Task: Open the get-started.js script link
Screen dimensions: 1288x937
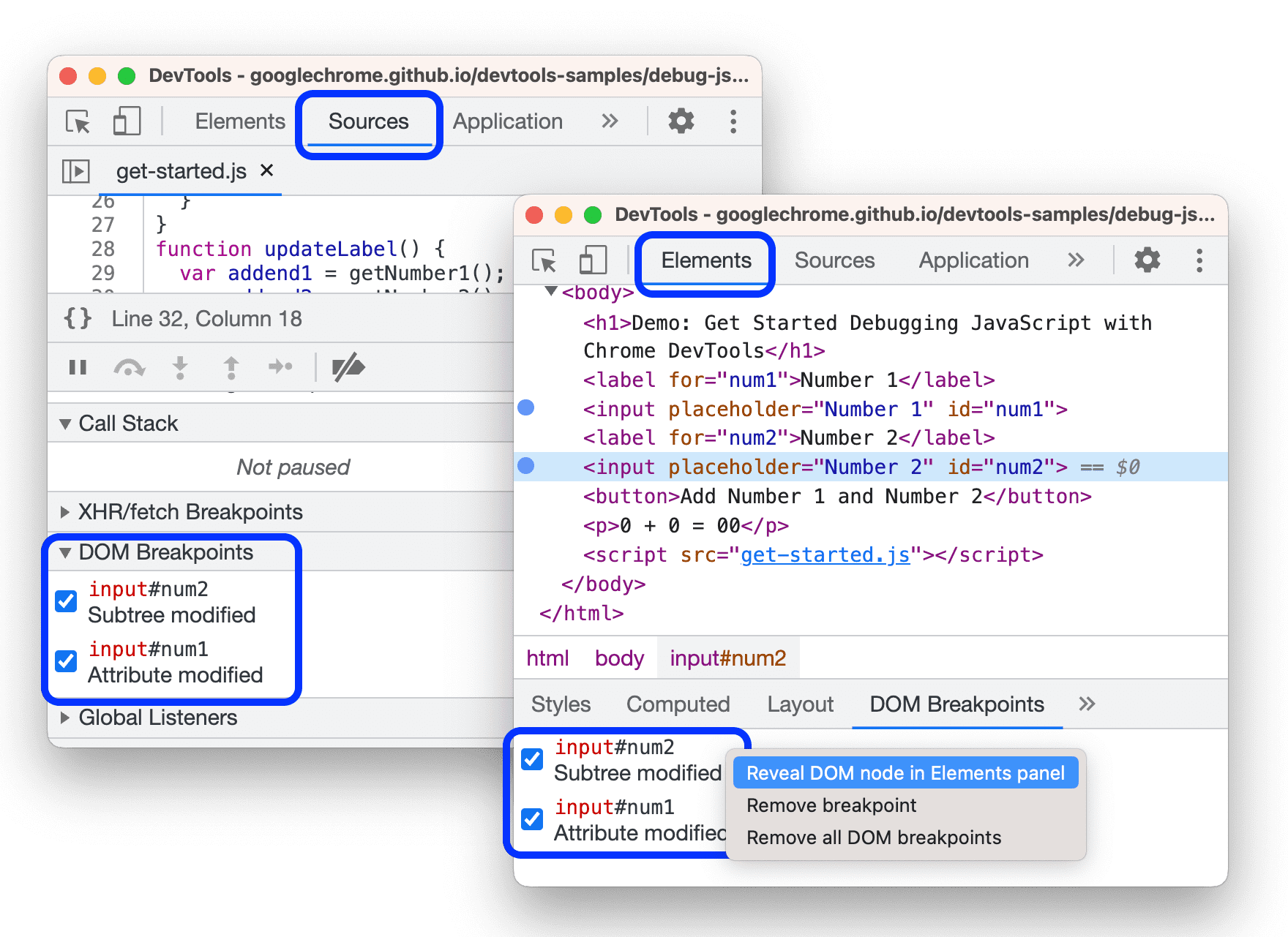Action: click(824, 554)
